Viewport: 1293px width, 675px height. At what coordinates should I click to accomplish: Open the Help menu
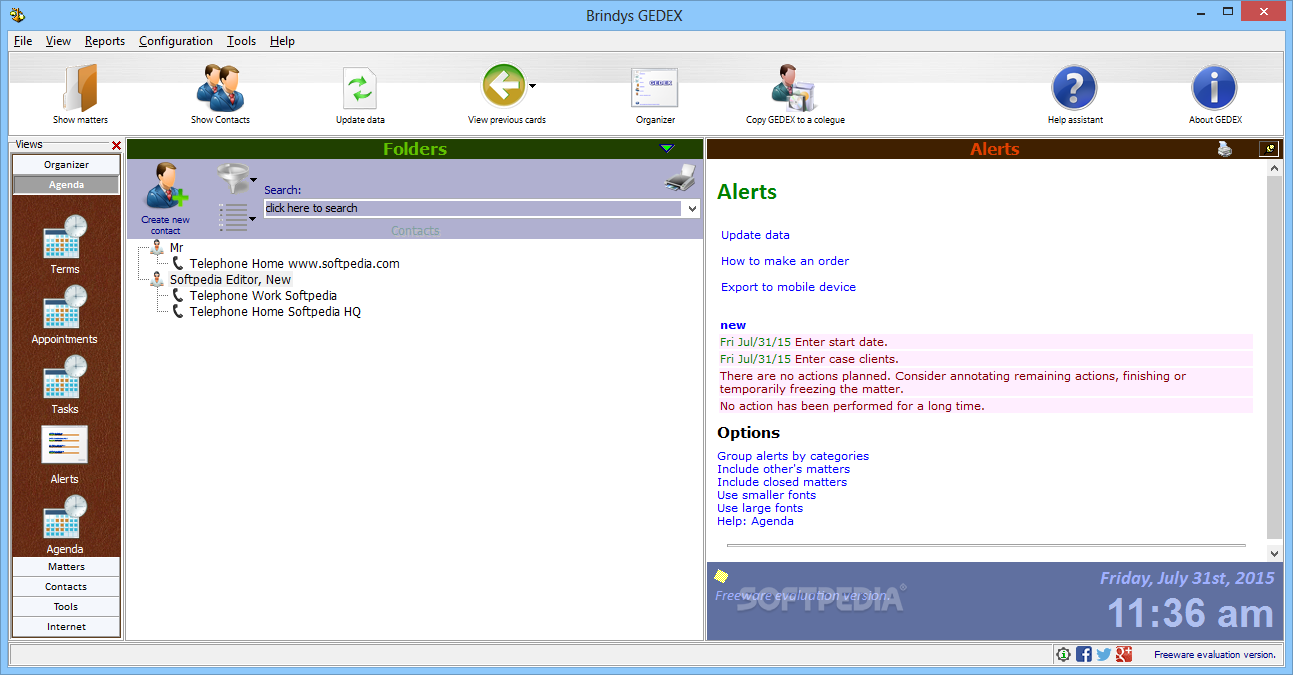pos(282,41)
